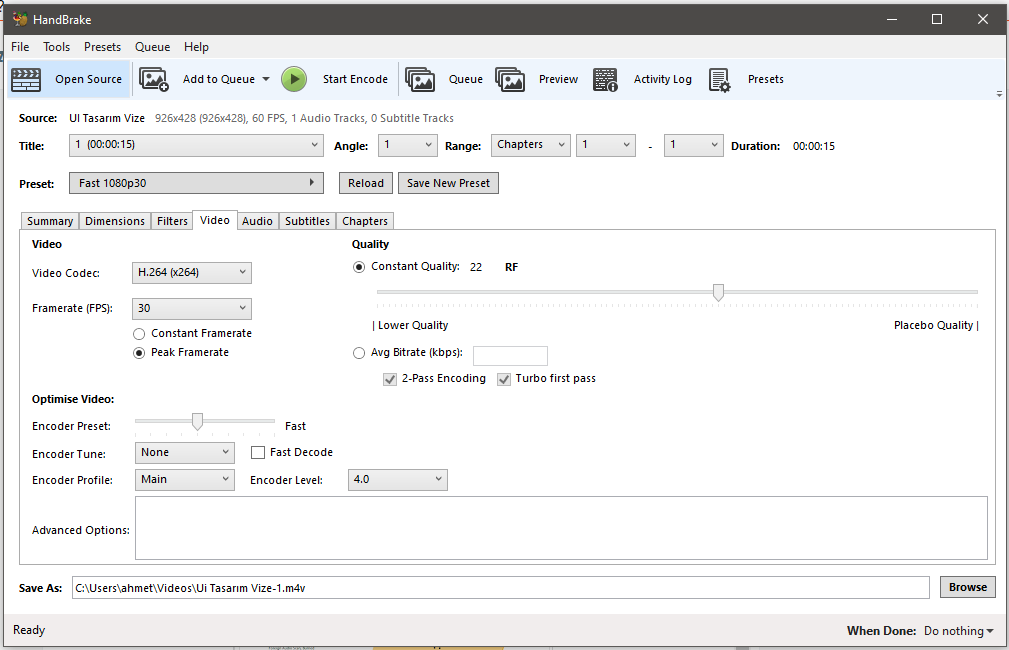Viewport: 1009px width, 650px height.
Task: Open the Range Chapters dropdown
Action: 531,145
